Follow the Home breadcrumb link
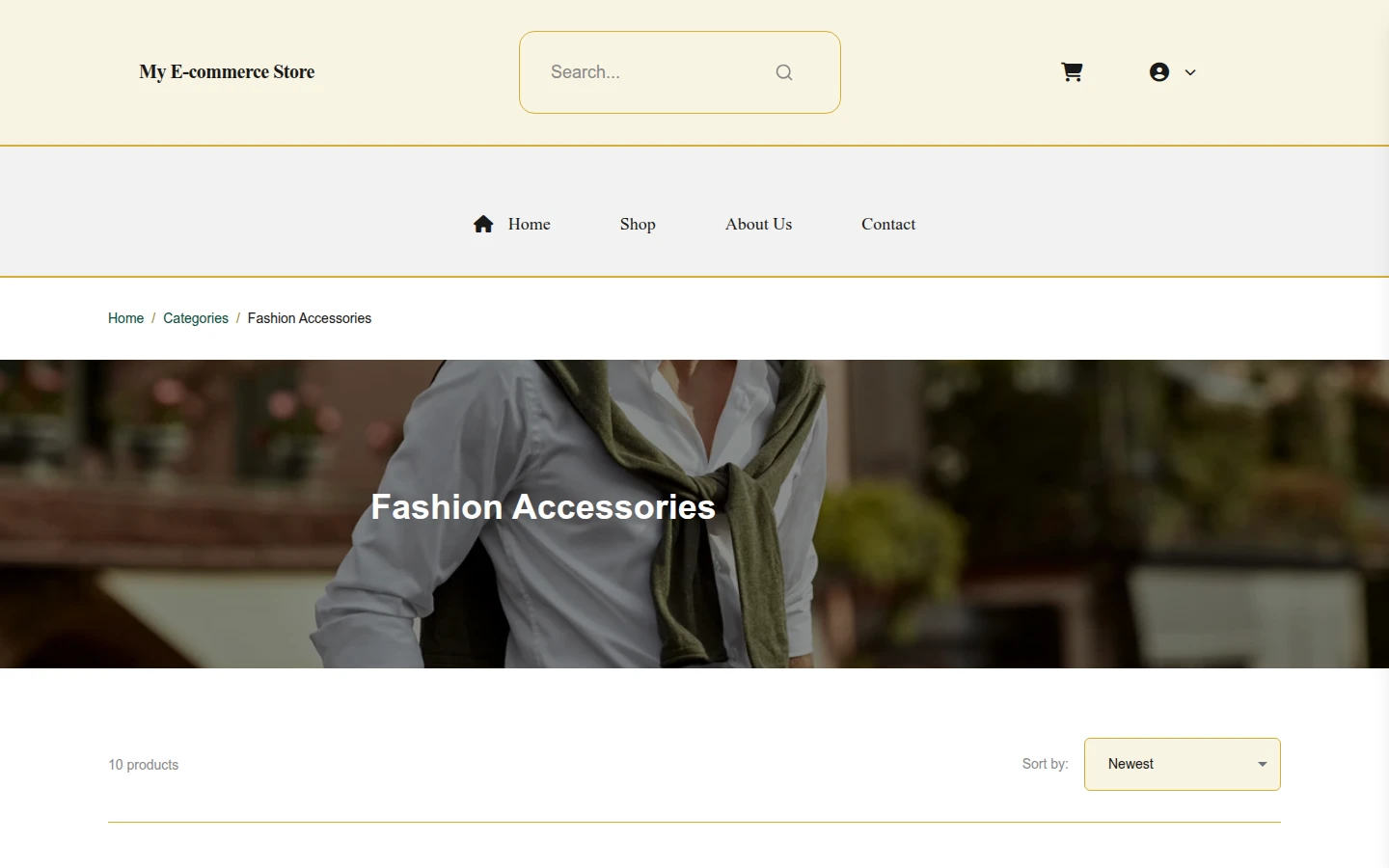 coord(125,318)
